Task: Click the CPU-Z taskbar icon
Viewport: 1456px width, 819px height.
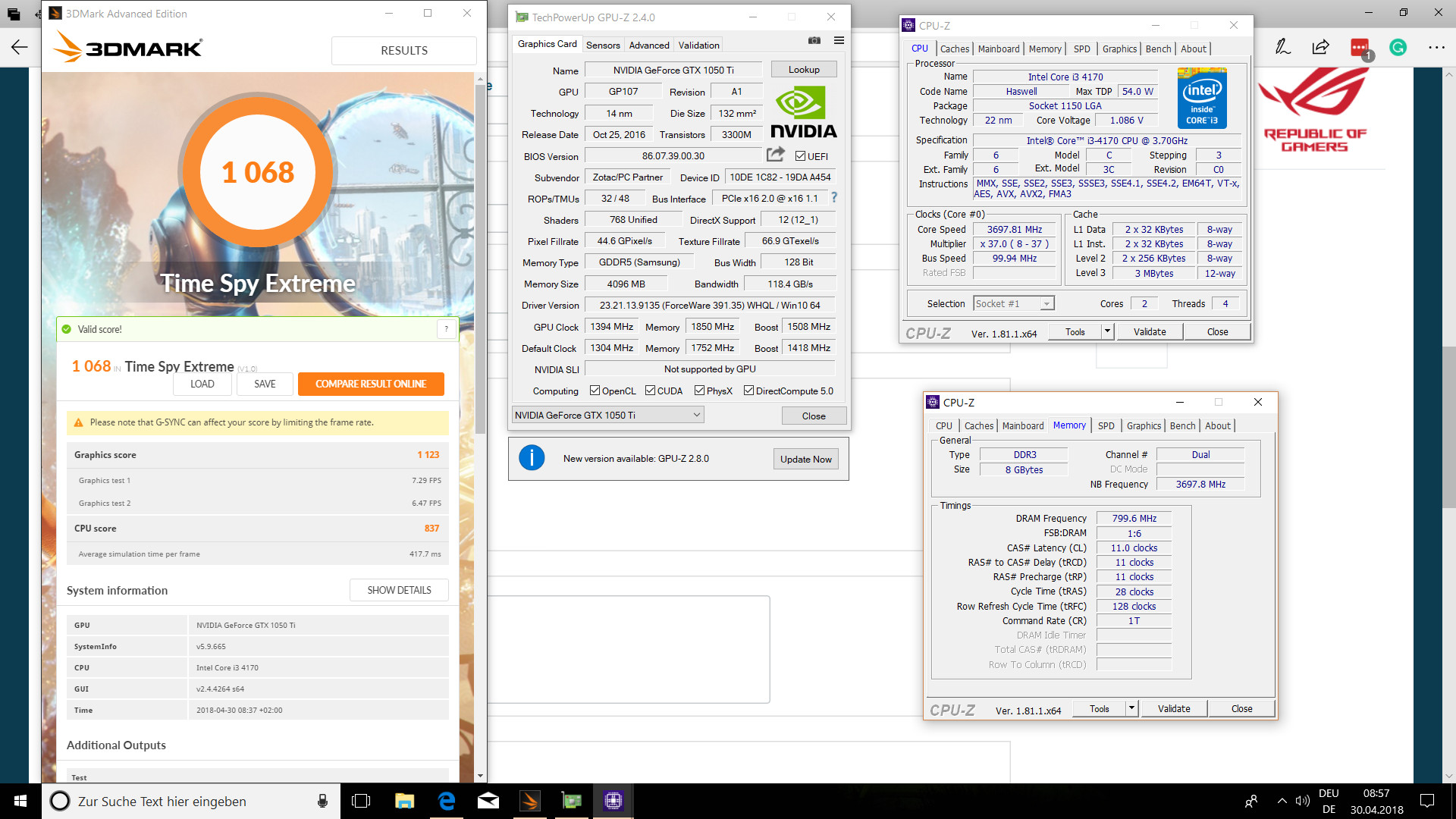Action: [x=613, y=801]
